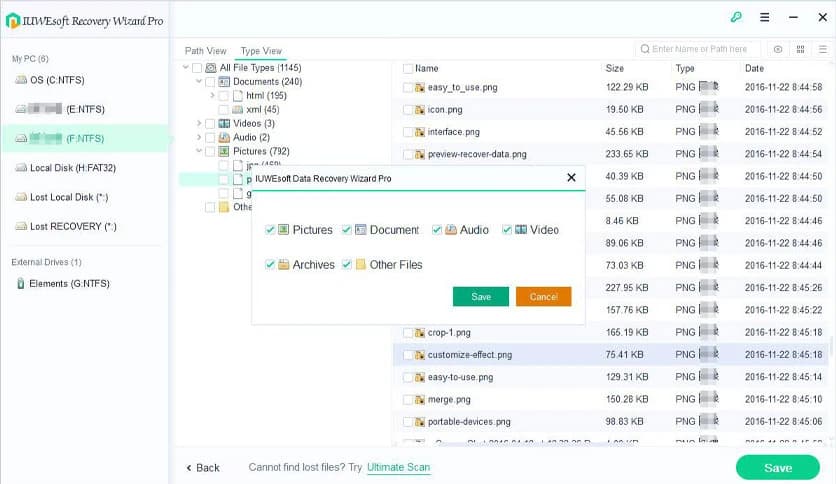Collapse the All File Types node

pos(186,67)
